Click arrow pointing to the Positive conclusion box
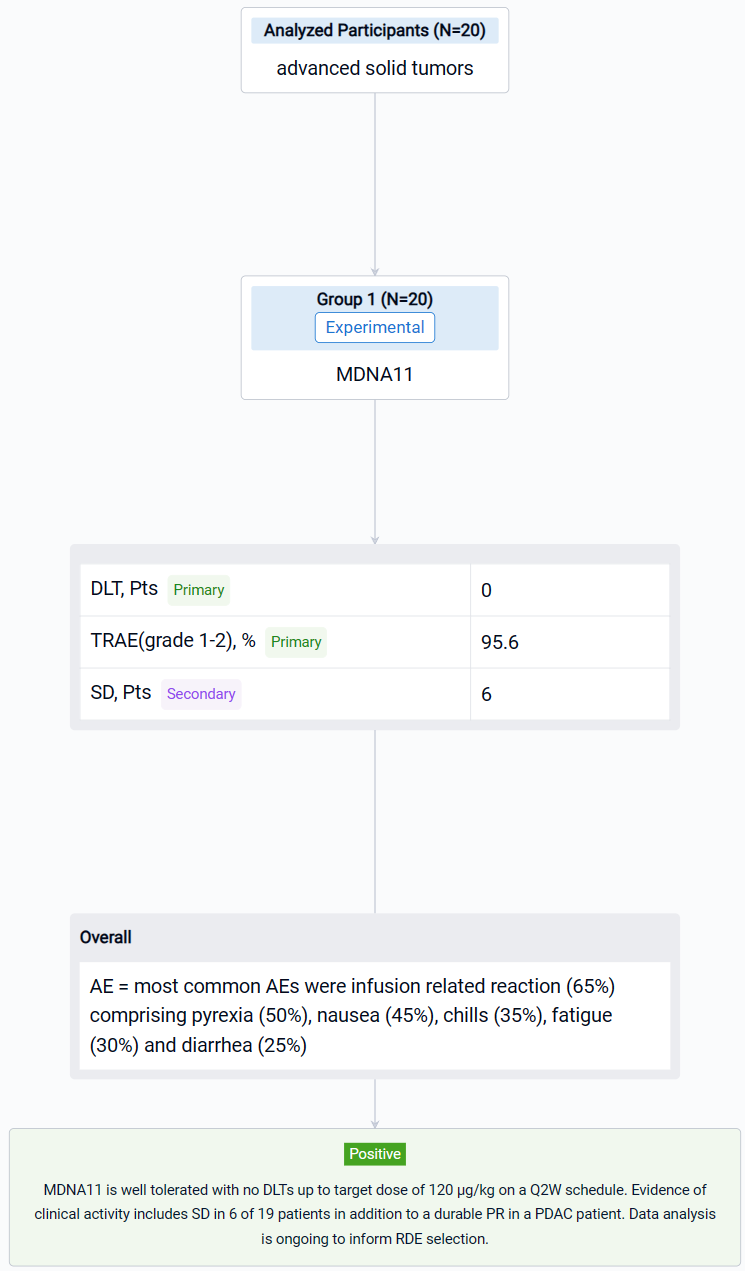Viewport: 745px width, 1271px height. click(x=375, y=1104)
